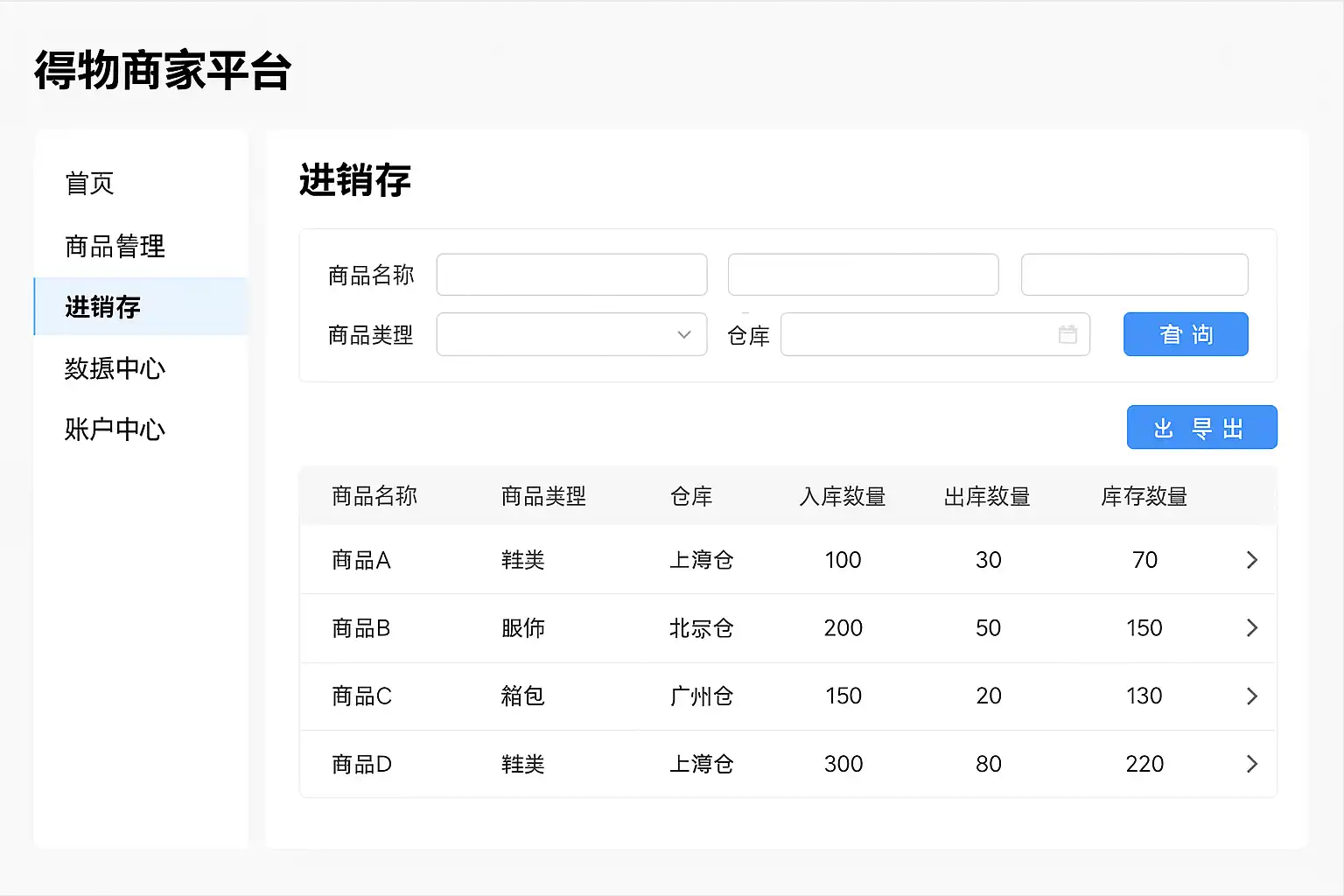Select the 商品D name cell
Image resolution: width=1344 pixels, height=896 pixels.
point(361,764)
